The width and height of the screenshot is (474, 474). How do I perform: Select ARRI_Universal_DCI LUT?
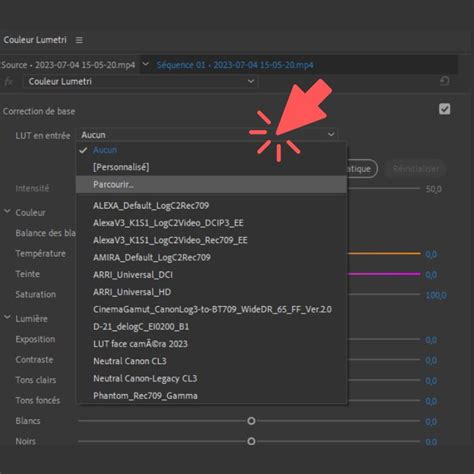tap(211, 275)
